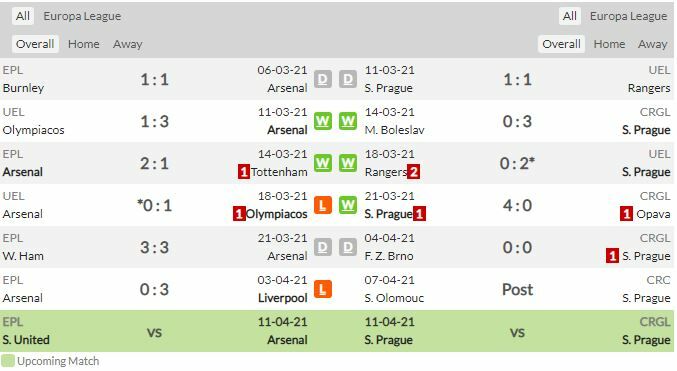Switch right panel to Away matches

point(652,44)
